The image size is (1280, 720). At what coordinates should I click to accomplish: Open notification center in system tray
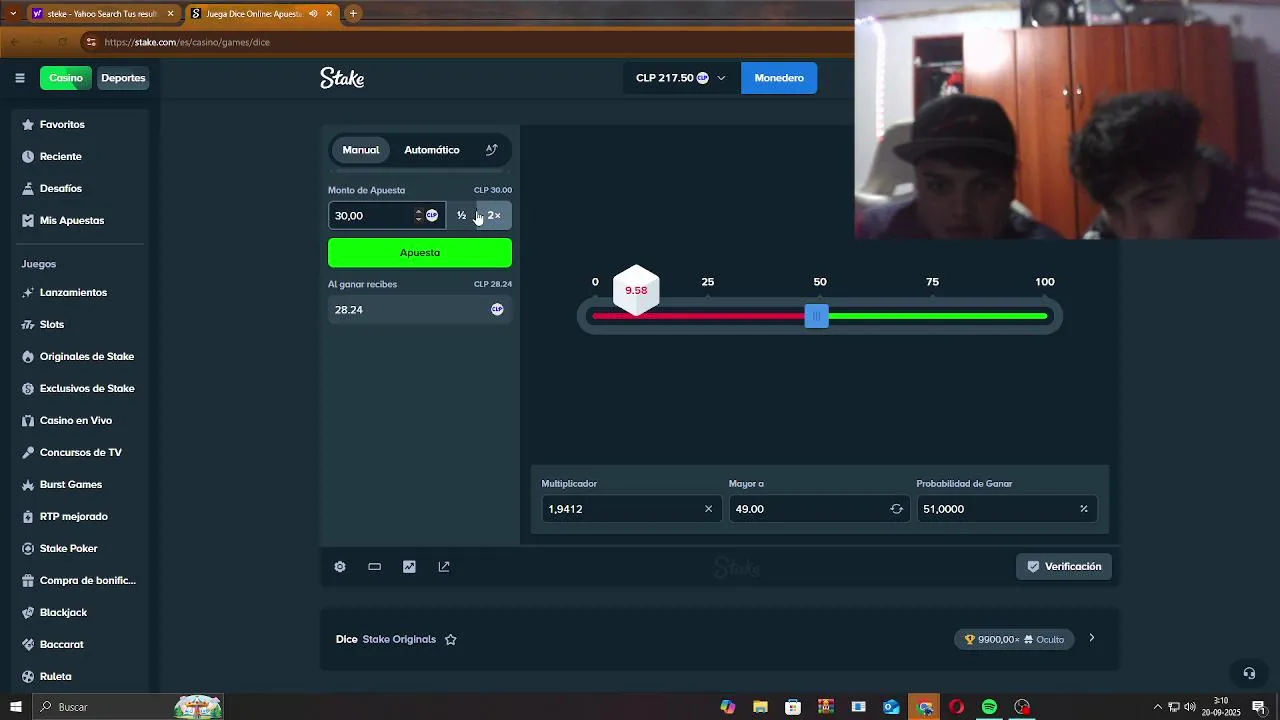1259,707
